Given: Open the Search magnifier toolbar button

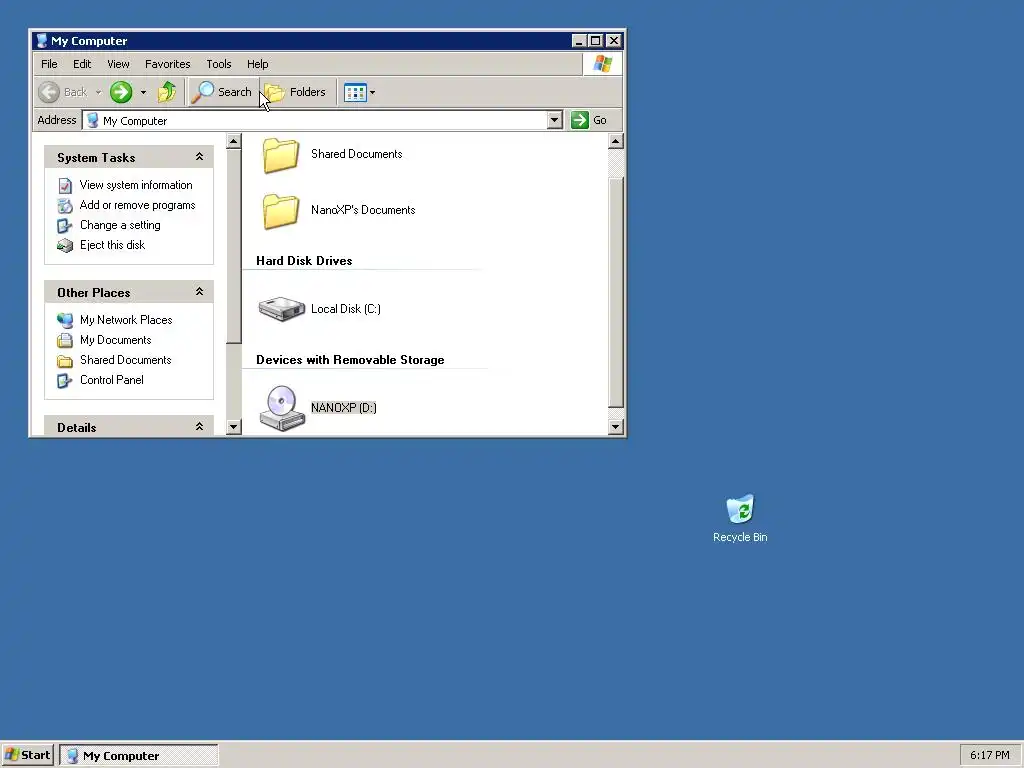Looking at the screenshot, I should [x=221, y=92].
